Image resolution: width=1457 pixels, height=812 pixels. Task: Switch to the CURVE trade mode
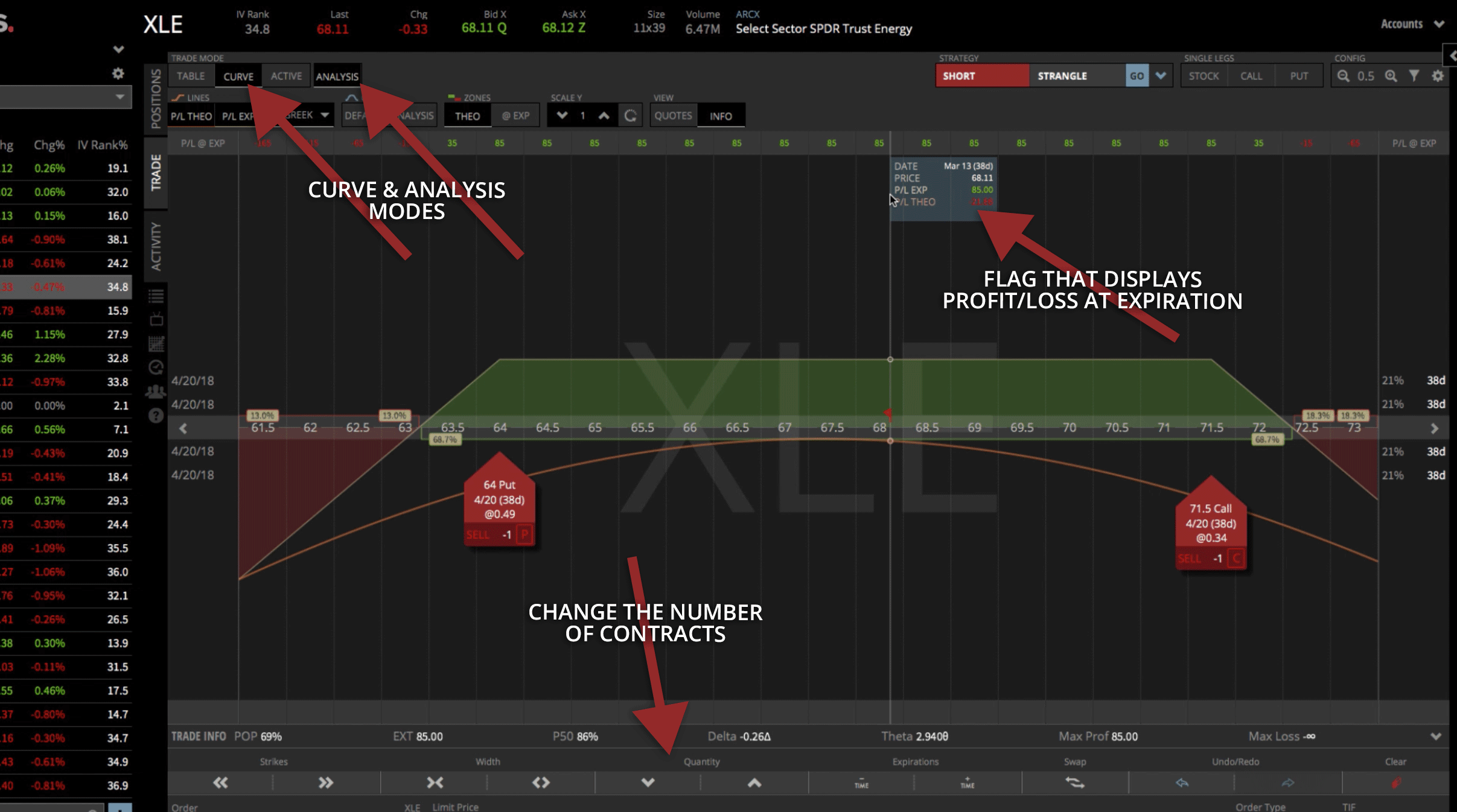point(238,77)
